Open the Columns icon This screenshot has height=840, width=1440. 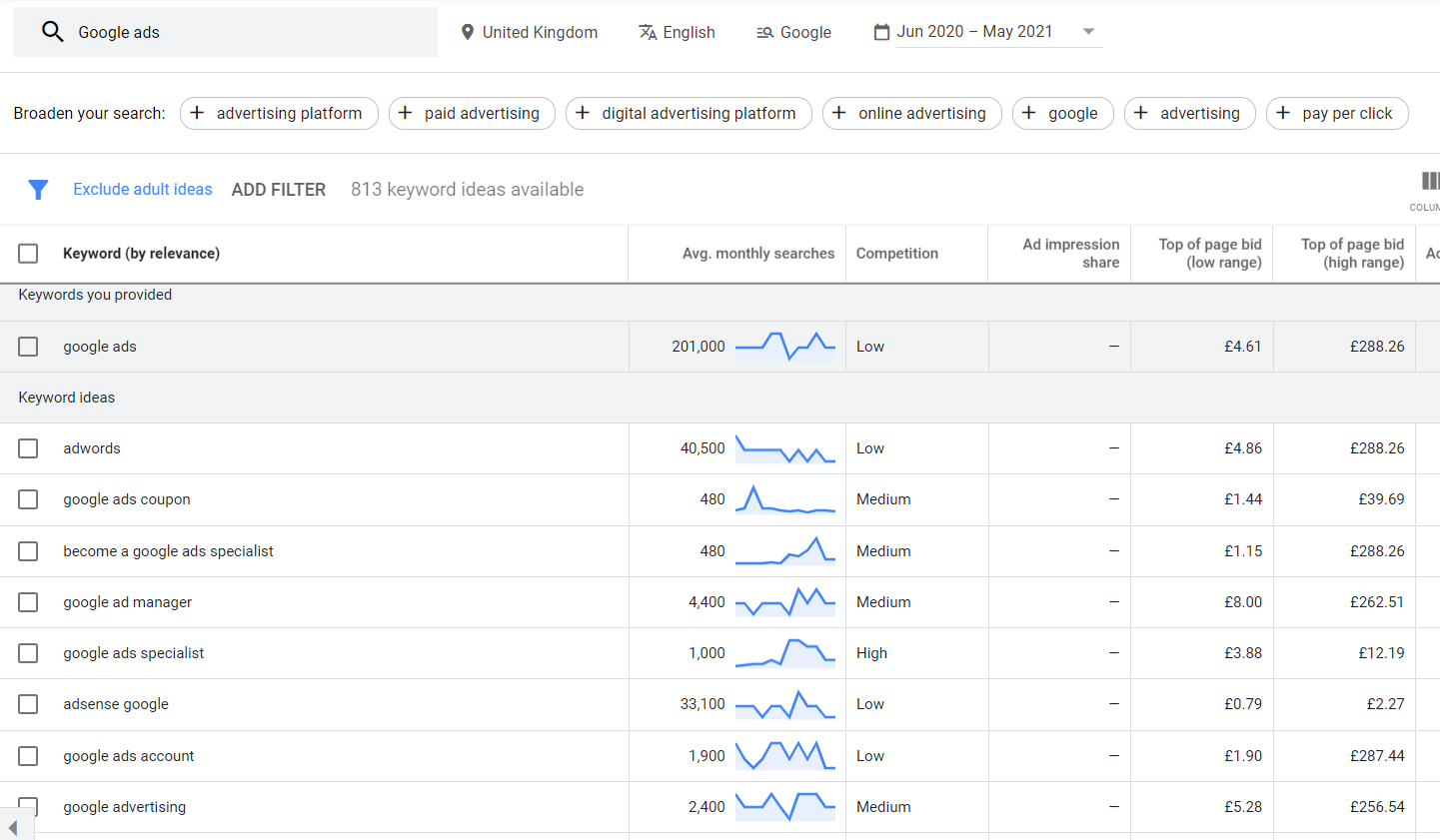click(x=1430, y=181)
